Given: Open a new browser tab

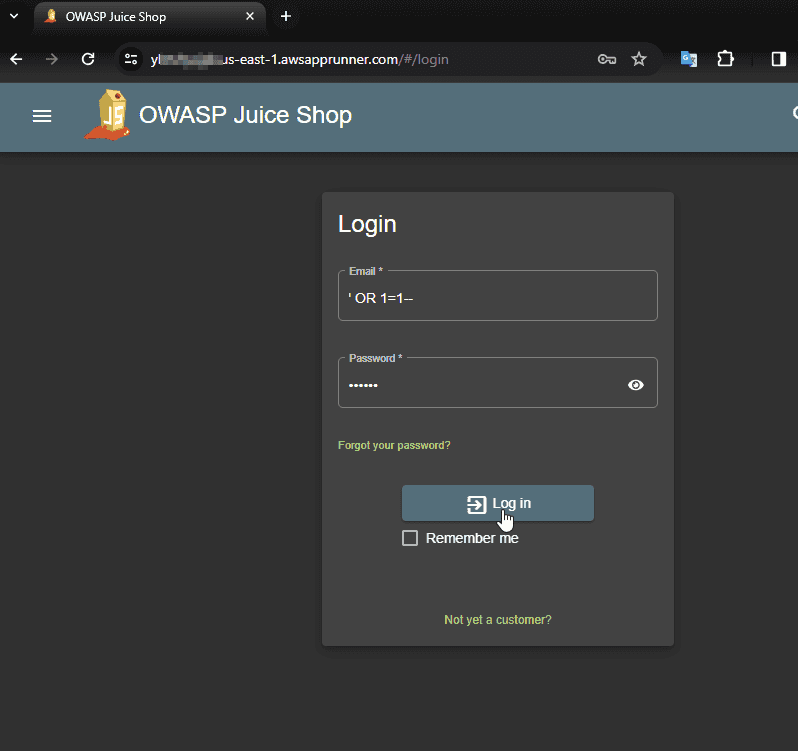Looking at the screenshot, I should [286, 17].
